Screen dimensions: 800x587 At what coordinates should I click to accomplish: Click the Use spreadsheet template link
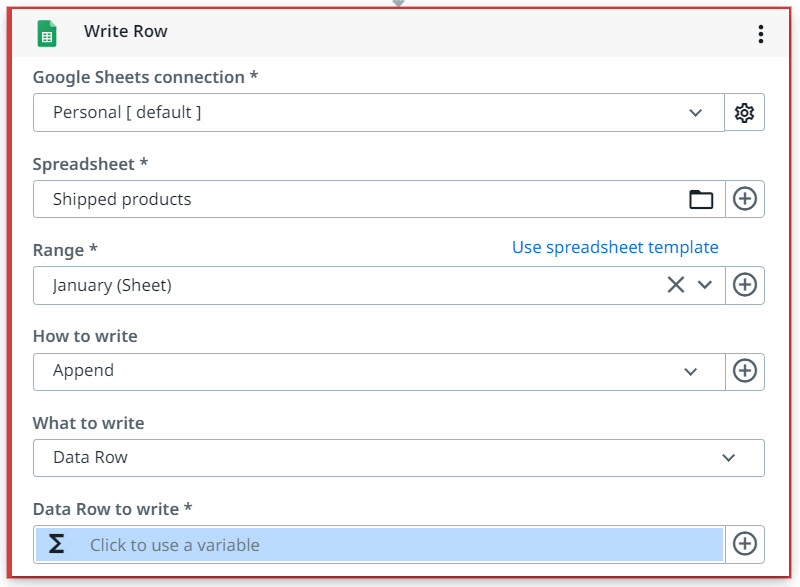click(615, 247)
